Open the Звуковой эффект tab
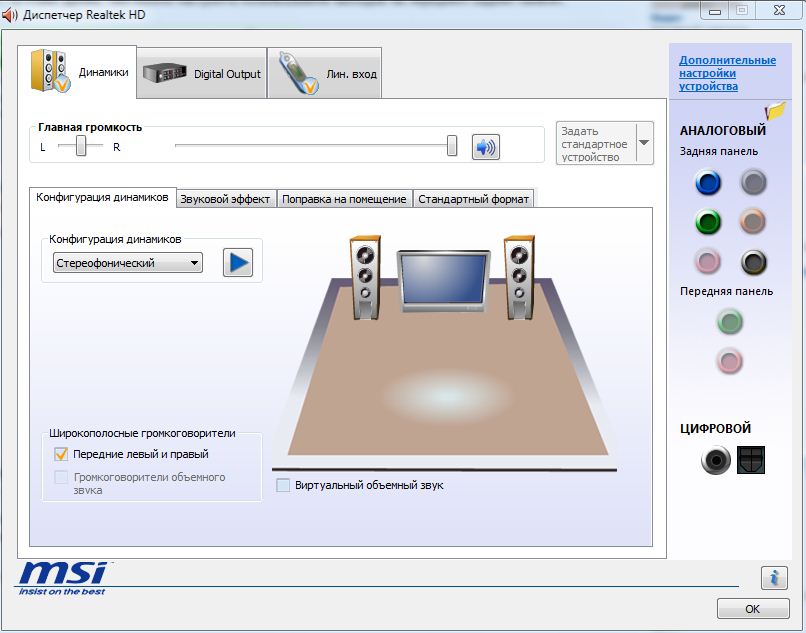 (225, 199)
